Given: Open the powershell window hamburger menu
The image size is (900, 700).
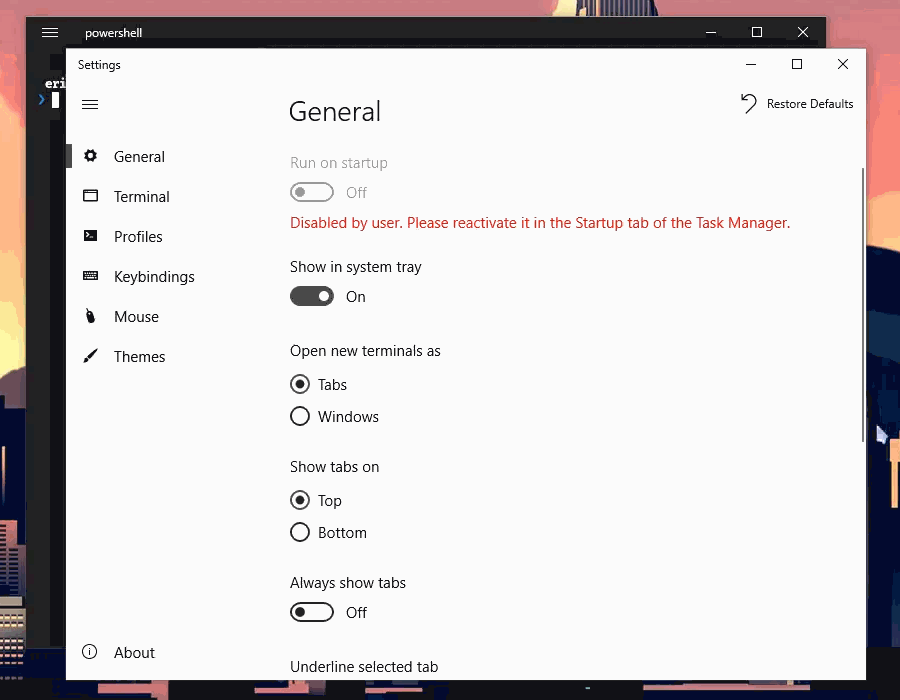Looking at the screenshot, I should click(x=50, y=32).
